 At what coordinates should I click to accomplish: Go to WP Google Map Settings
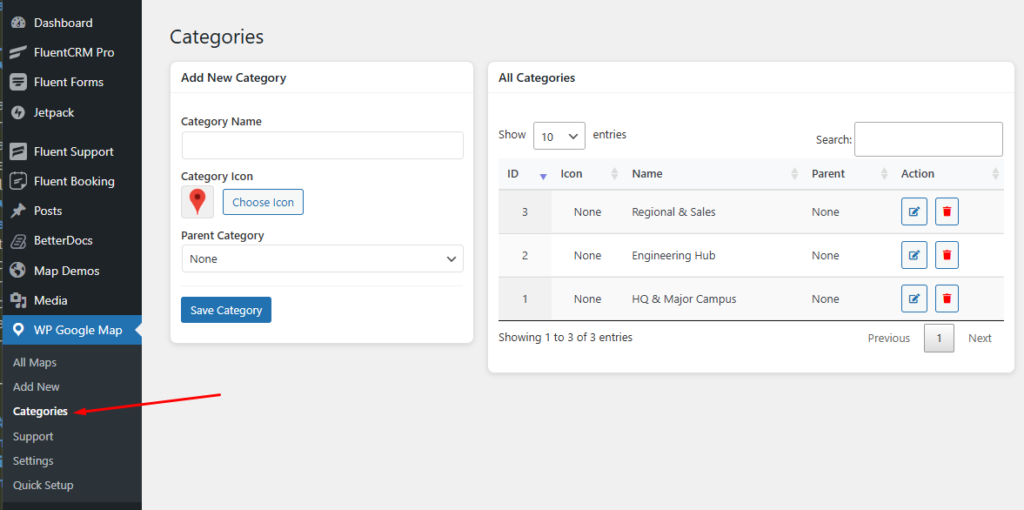[33, 461]
